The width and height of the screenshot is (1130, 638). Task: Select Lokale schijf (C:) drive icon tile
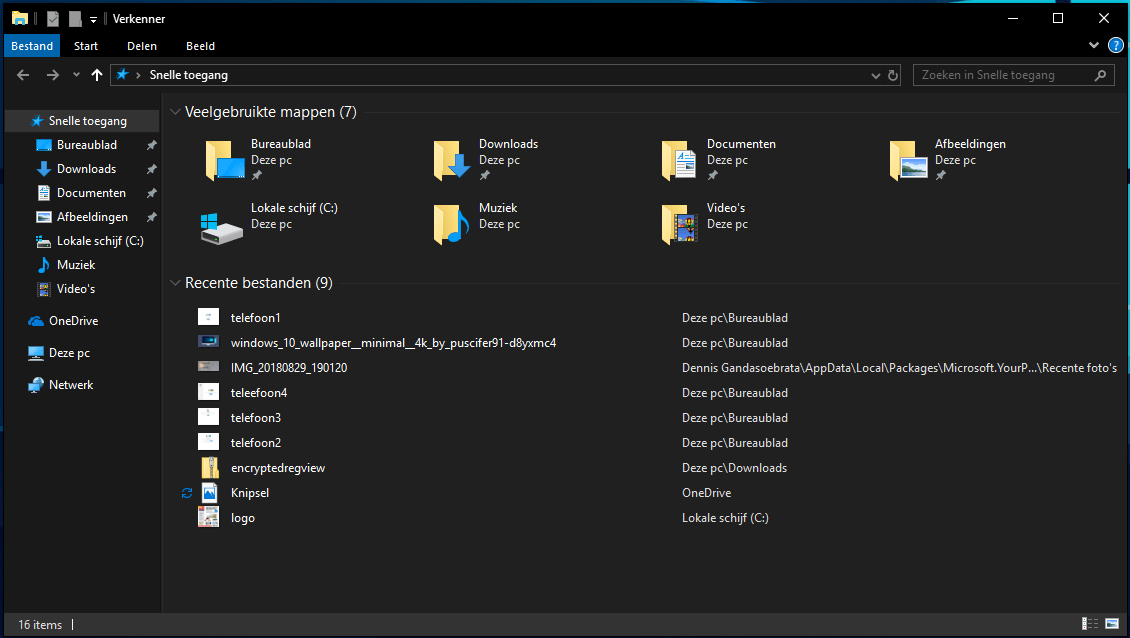coord(221,228)
